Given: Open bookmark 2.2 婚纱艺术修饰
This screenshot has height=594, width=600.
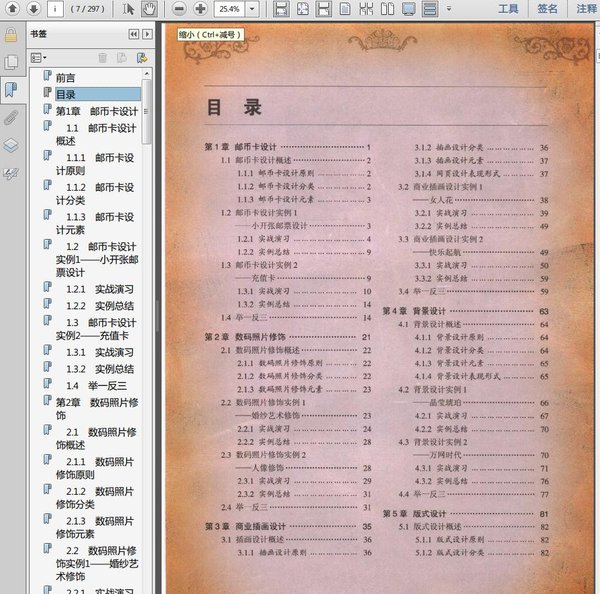Looking at the screenshot, I should point(97,563).
